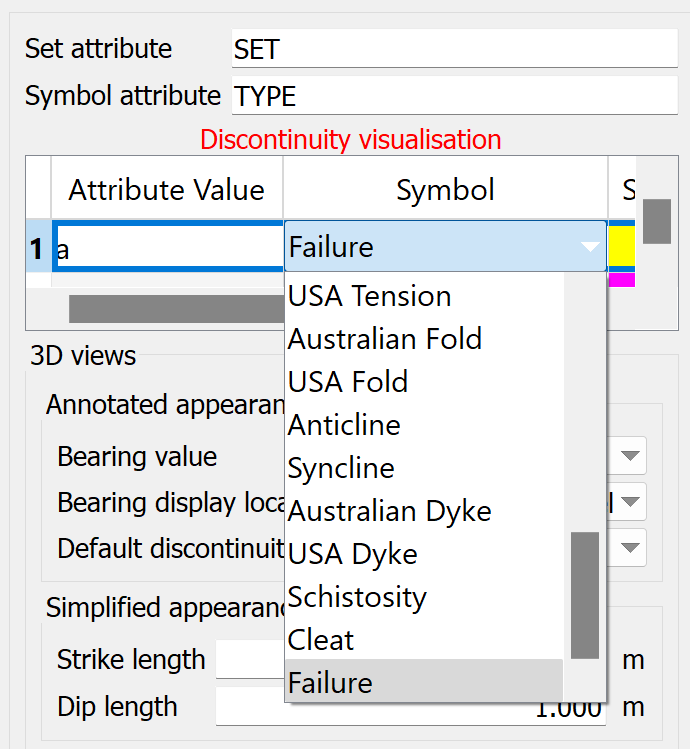Click the symbol list vertical scrollbar
This screenshot has height=749, width=690.
pyautogui.click(x=584, y=595)
